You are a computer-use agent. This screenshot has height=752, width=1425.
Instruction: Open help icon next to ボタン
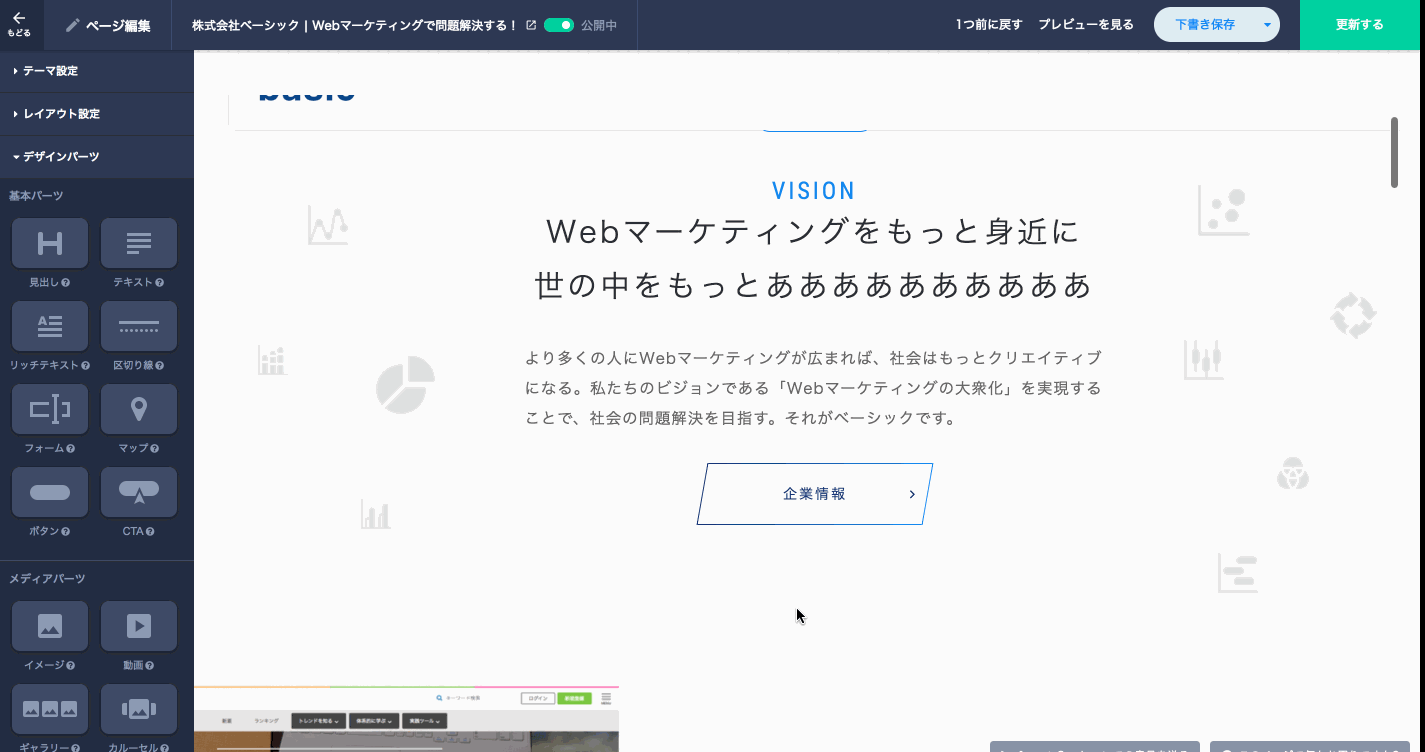click(x=65, y=532)
